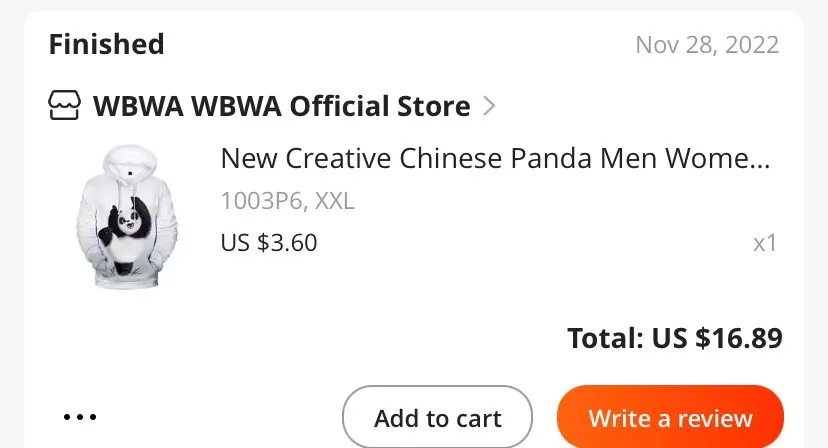Image resolution: width=828 pixels, height=448 pixels.
Task: Tap the Finished order status heading
Action: pos(106,44)
